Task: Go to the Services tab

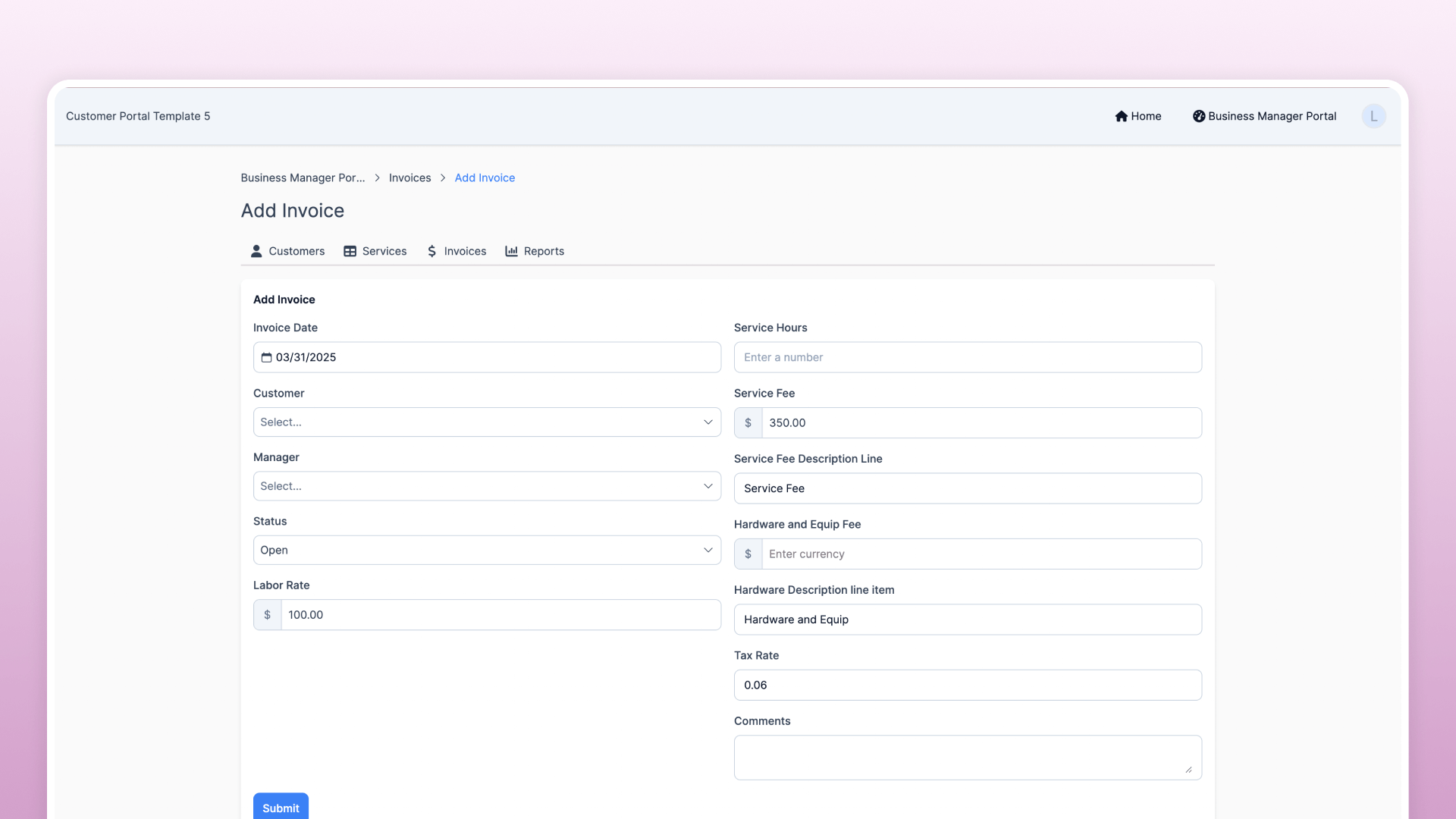Action: pos(384,251)
